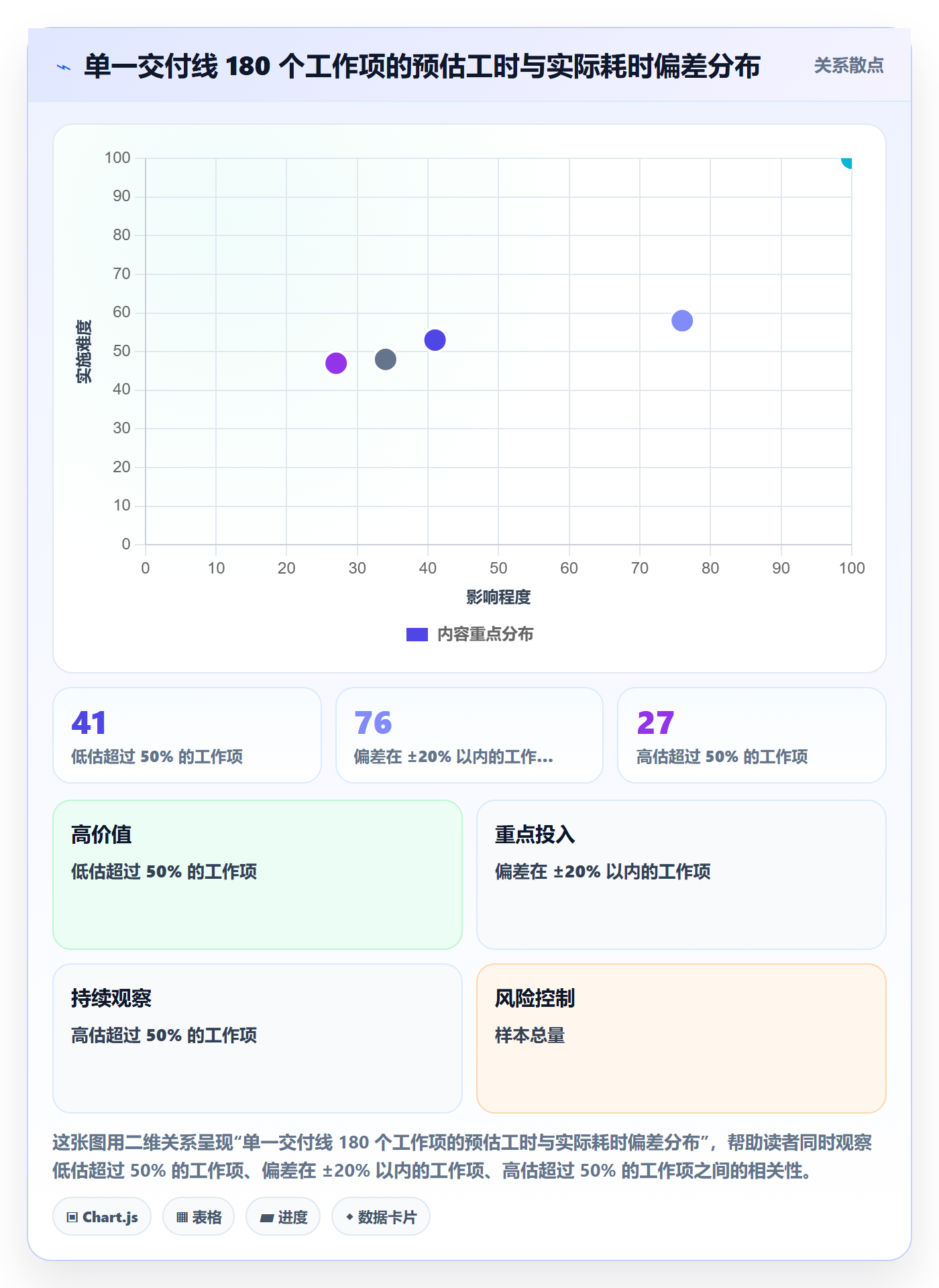Select the 高价值 quadrant card
Image resolution: width=939 pixels, height=1288 pixels.
tap(258, 875)
